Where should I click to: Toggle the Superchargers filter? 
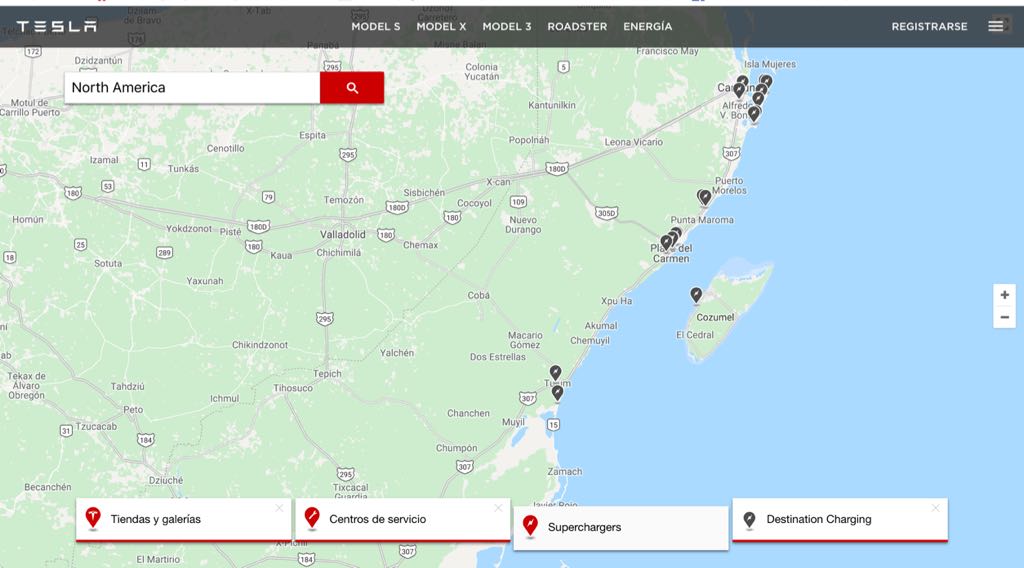click(584, 527)
